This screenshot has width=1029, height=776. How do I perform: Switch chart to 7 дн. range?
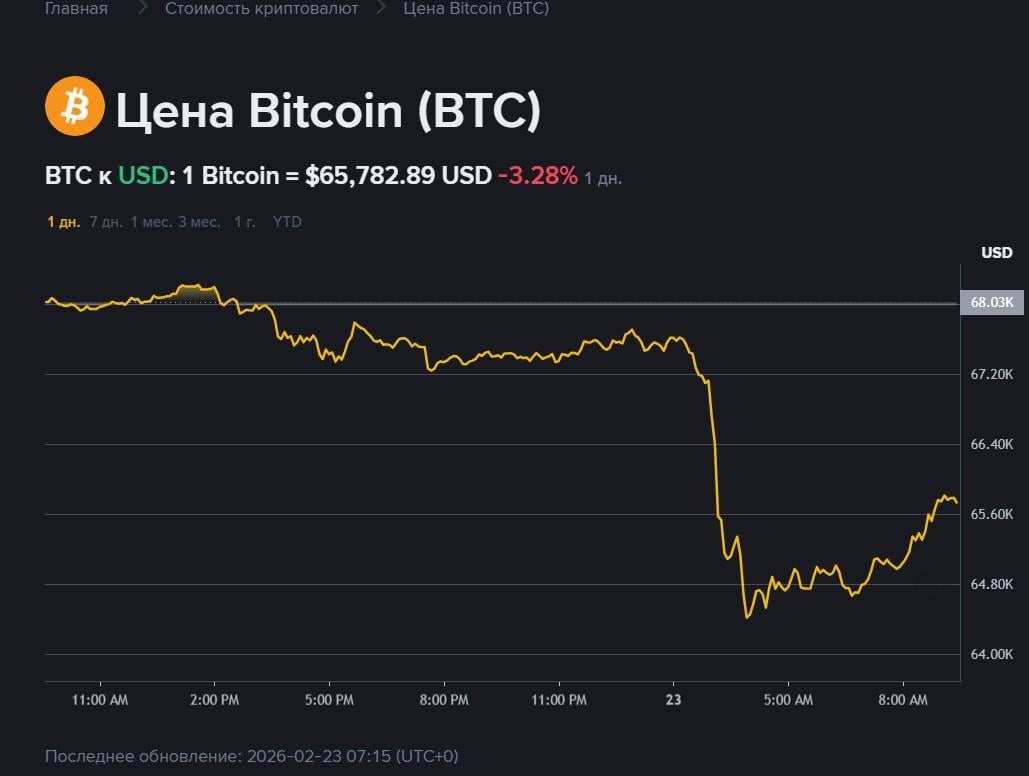click(105, 222)
